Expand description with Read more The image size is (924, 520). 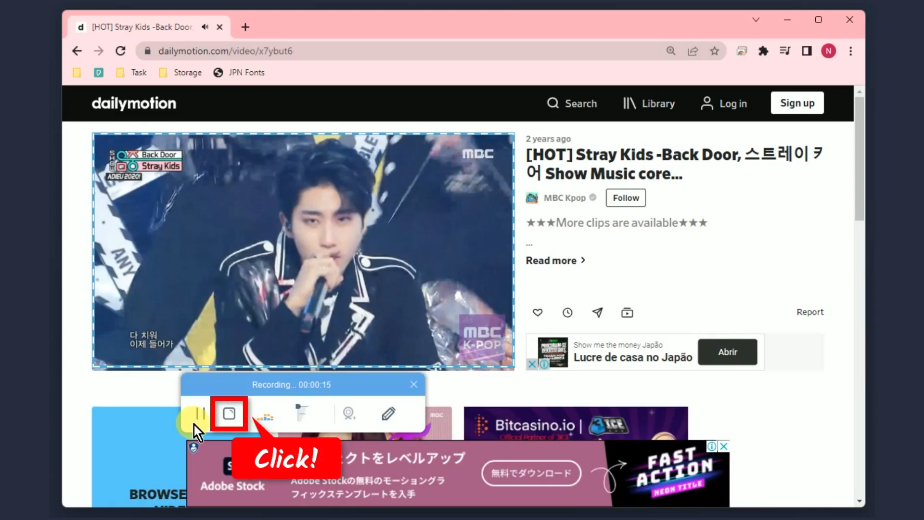[x=556, y=261]
